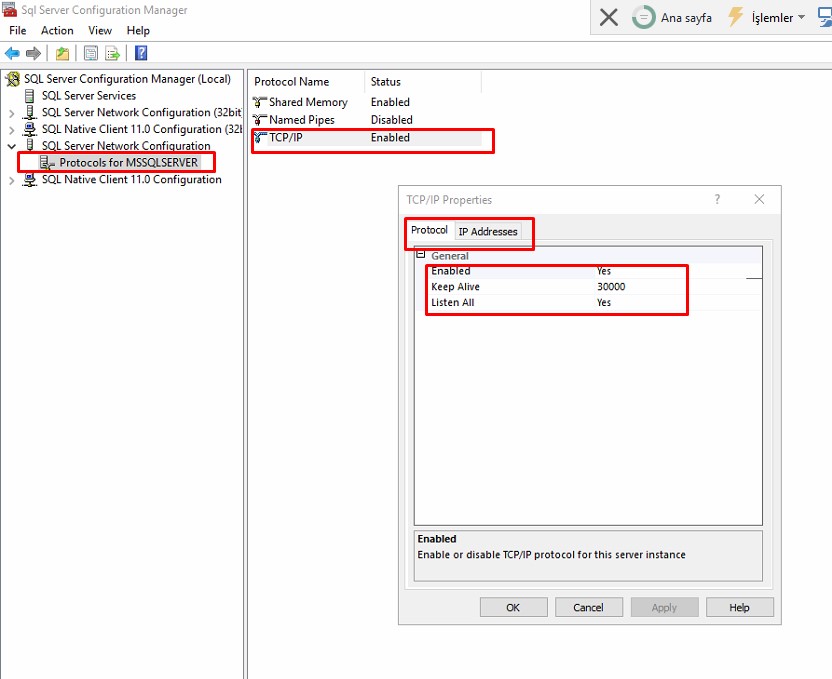Click the Up one level folder icon
The image size is (832, 679).
coord(62,54)
